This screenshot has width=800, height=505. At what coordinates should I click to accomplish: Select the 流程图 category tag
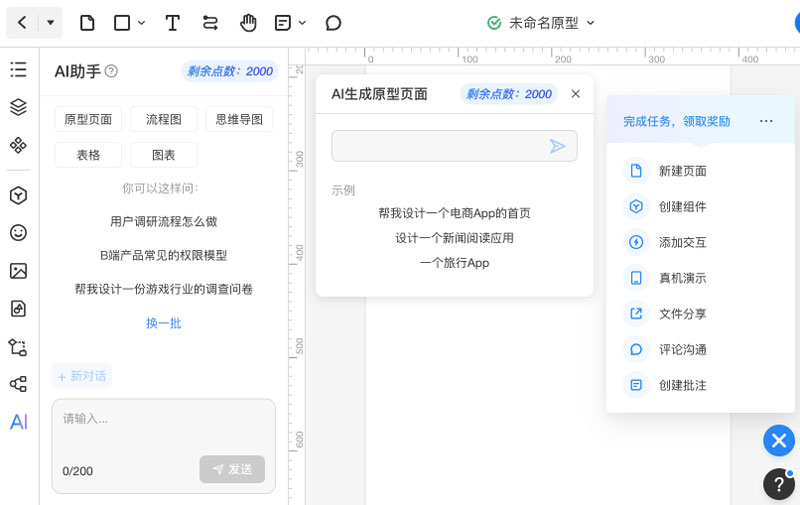pyautogui.click(x=163, y=119)
